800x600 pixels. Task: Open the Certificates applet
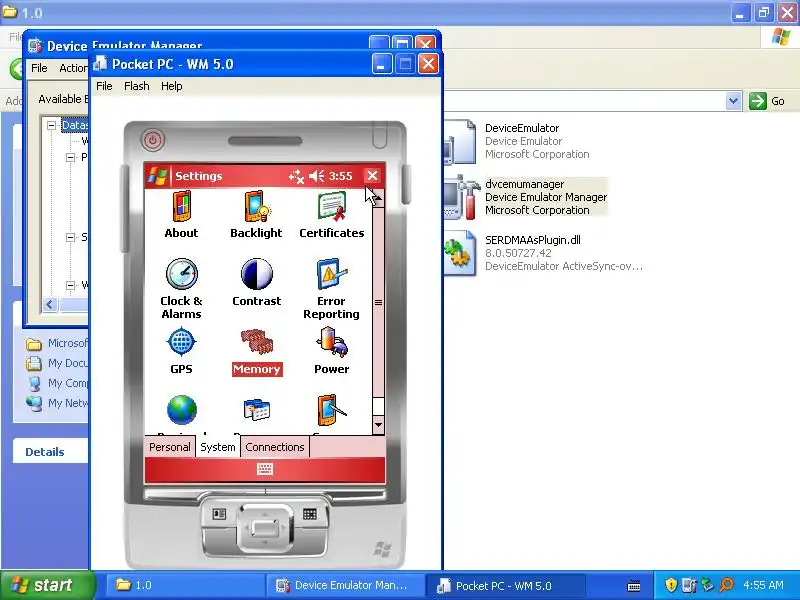click(332, 214)
